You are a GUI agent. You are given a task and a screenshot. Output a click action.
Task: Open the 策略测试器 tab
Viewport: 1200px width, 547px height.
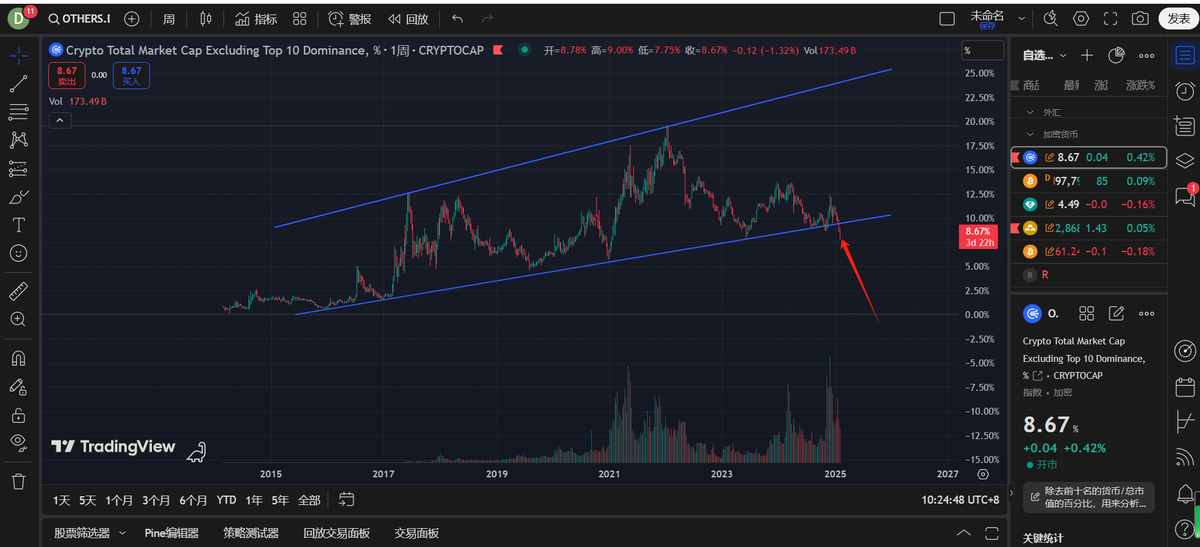coord(250,533)
